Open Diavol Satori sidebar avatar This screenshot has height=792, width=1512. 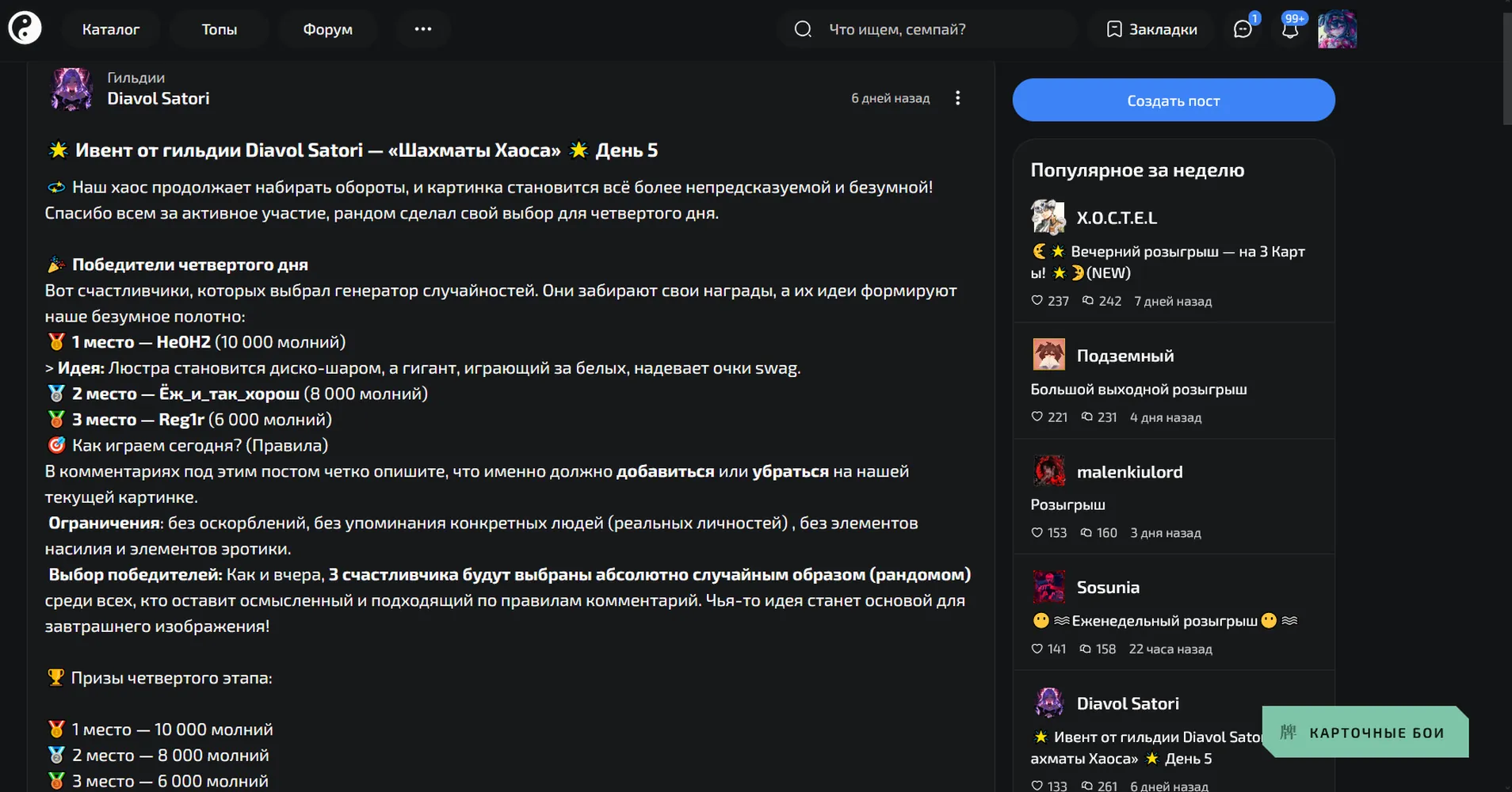[1048, 703]
